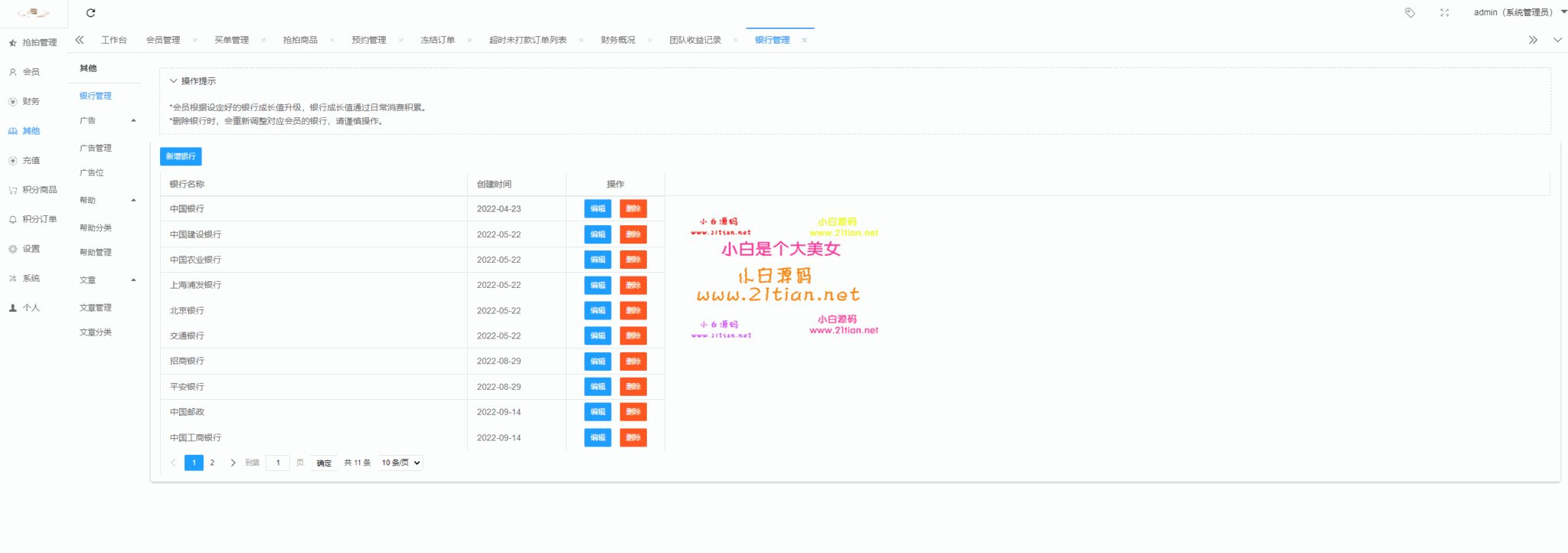Click the site logo in top-left
This screenshot has height=553, width=1568.
coord(34,12)
